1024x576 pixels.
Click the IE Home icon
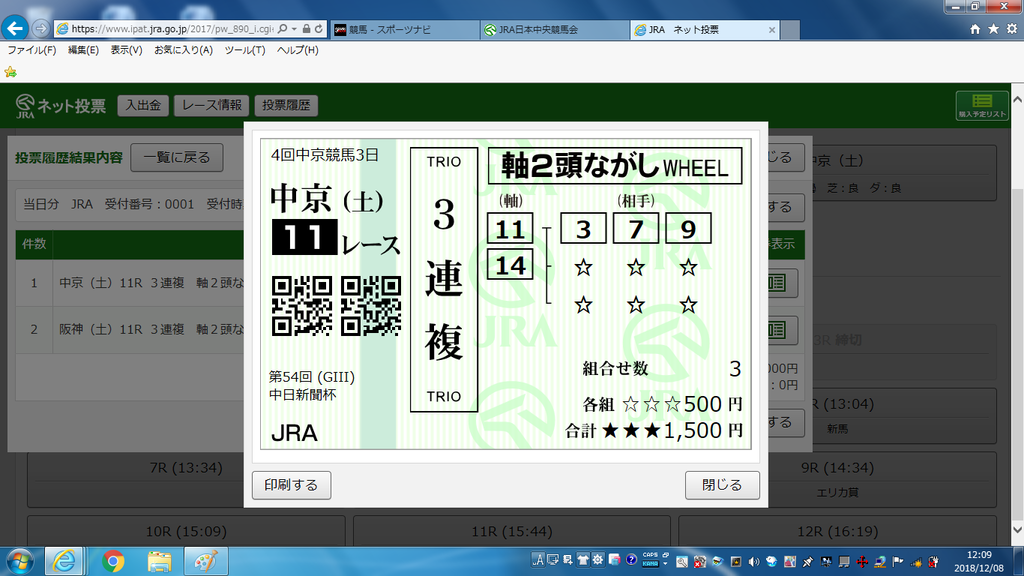pyautogui.click(x=975, y=29)
